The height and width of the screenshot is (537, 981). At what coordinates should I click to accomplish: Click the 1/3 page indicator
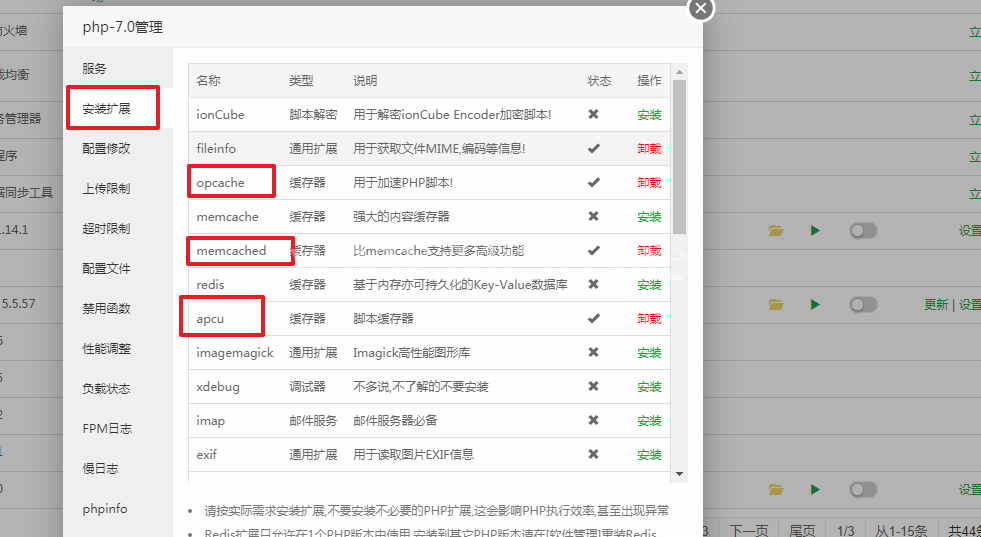point(845,530)
